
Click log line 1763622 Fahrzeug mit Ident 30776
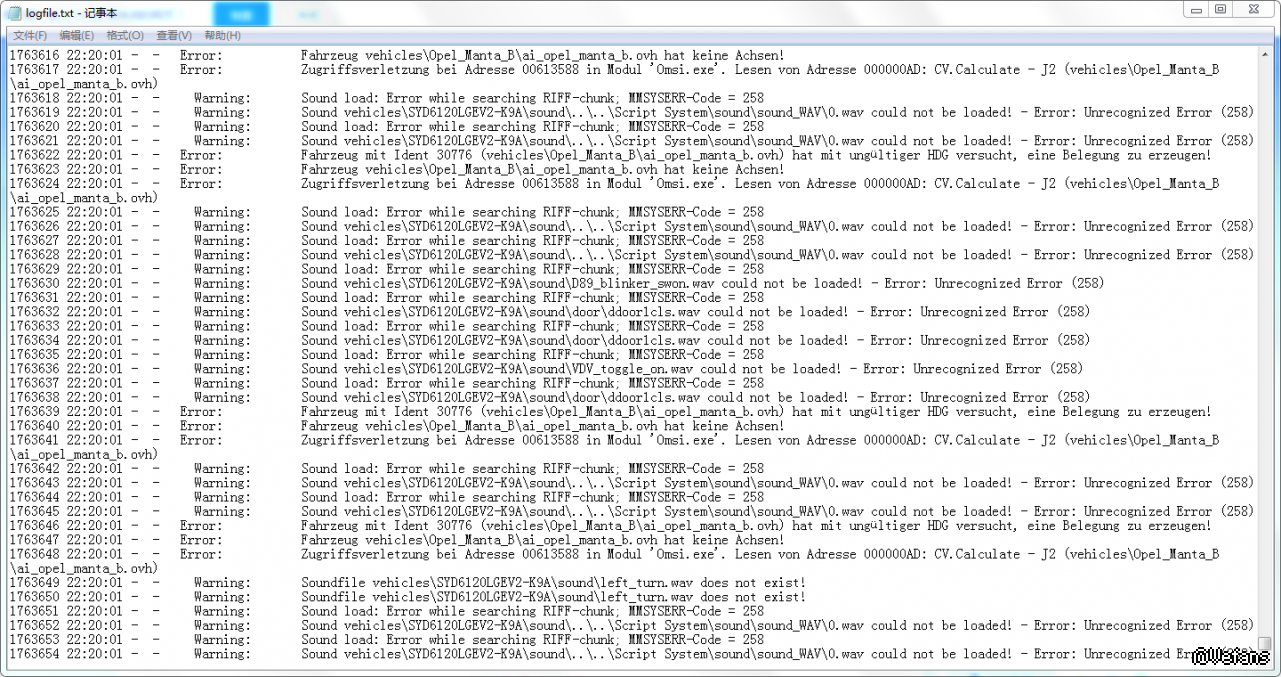point(756,155)
